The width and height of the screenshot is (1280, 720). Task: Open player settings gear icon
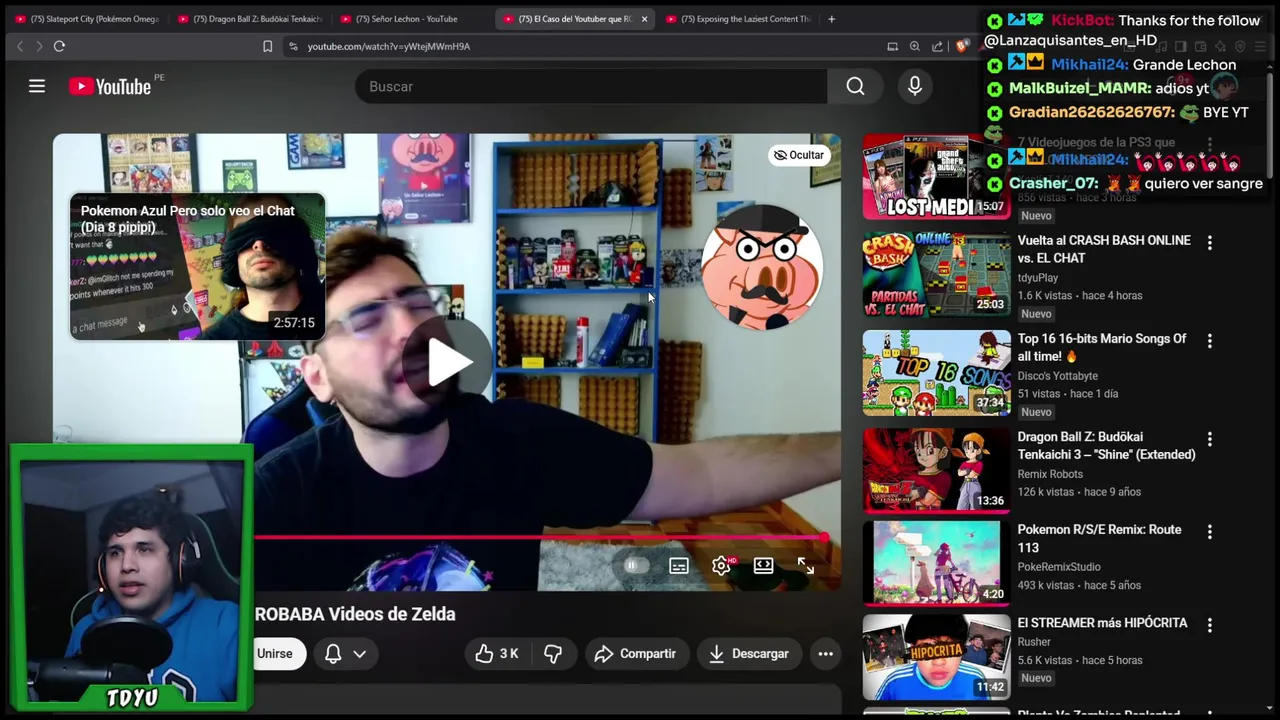[721, 566]
